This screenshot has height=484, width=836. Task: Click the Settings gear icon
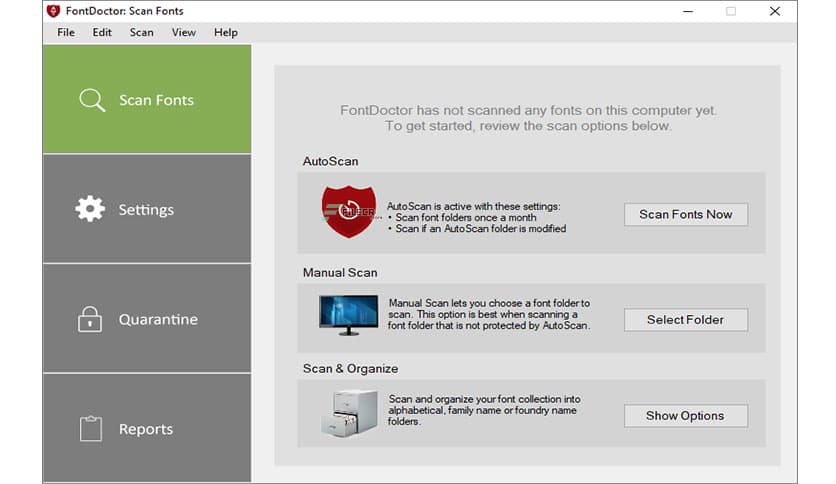(90, 209)
